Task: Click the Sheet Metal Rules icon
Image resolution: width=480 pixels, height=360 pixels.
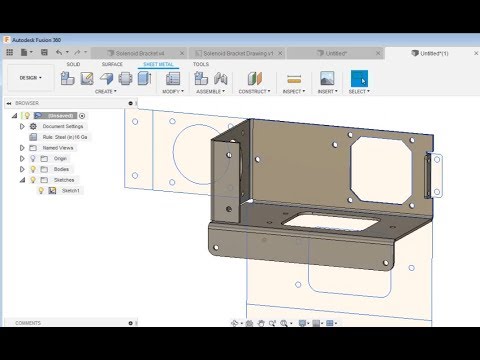Action: (173, 79)
